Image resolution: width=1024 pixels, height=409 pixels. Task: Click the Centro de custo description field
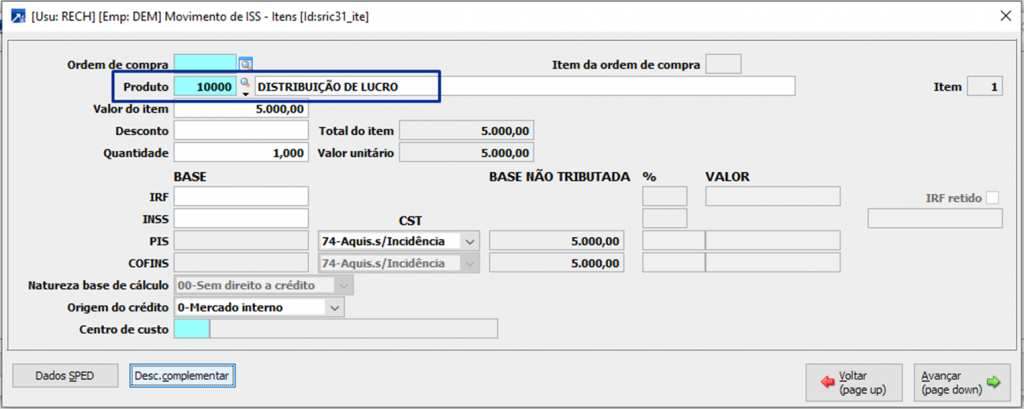tap(353, 329)
